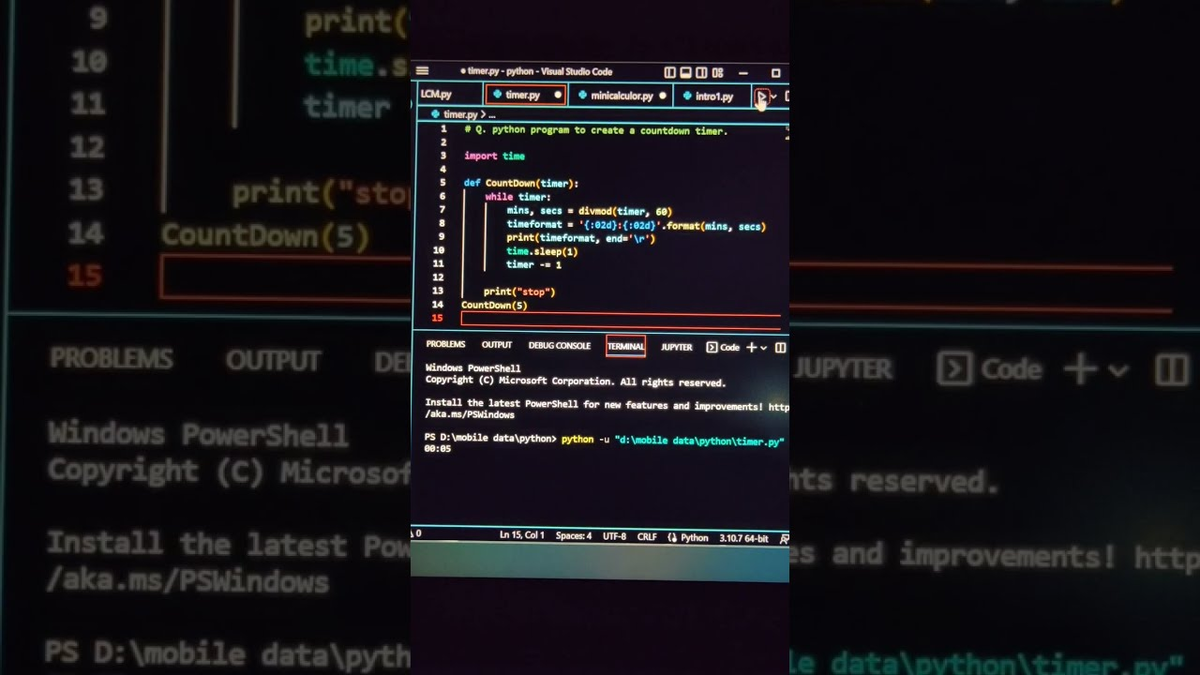Image resolution: width=1200 pixels, height=675 pixels.
Task: Maximize the Visual Studio Code window
Action: tap(776, 72)
